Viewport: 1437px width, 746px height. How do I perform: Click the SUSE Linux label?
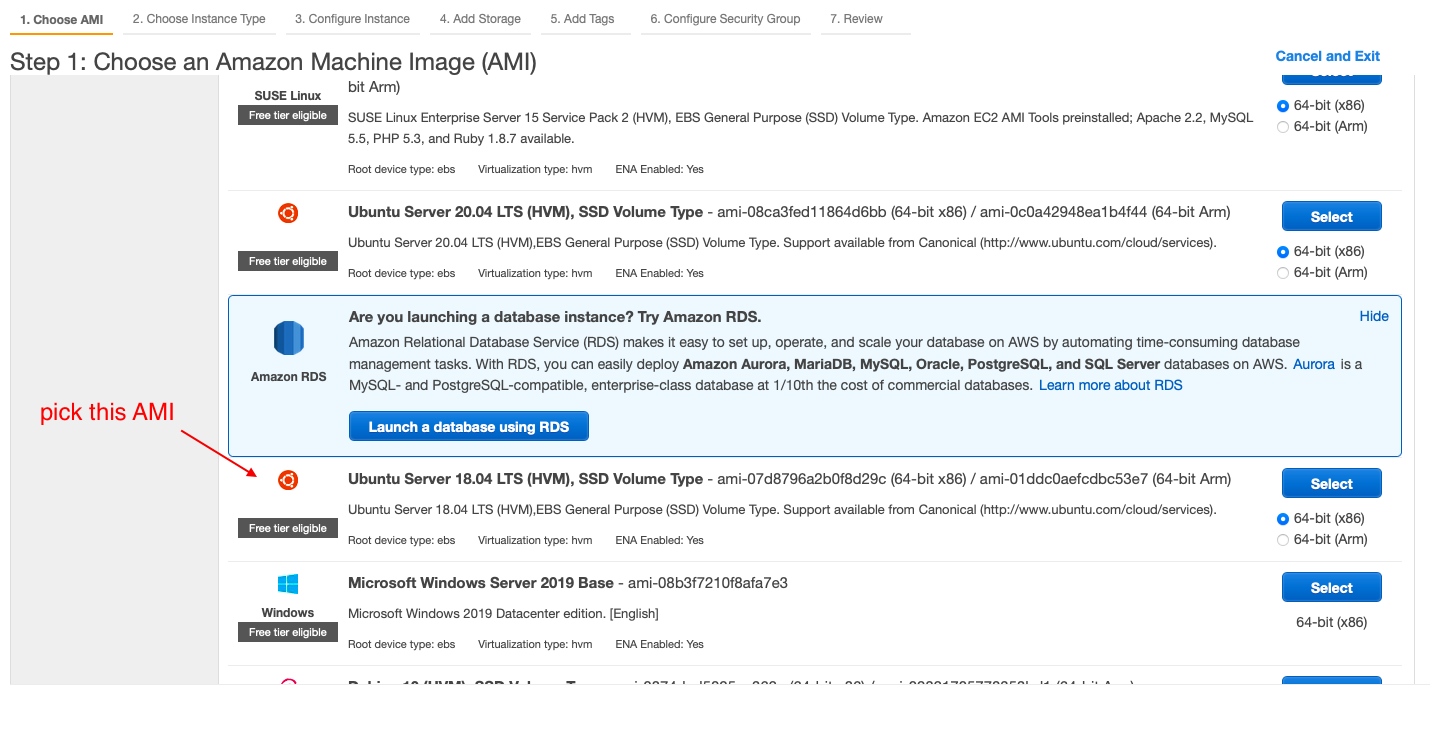[x=288, y=96]
